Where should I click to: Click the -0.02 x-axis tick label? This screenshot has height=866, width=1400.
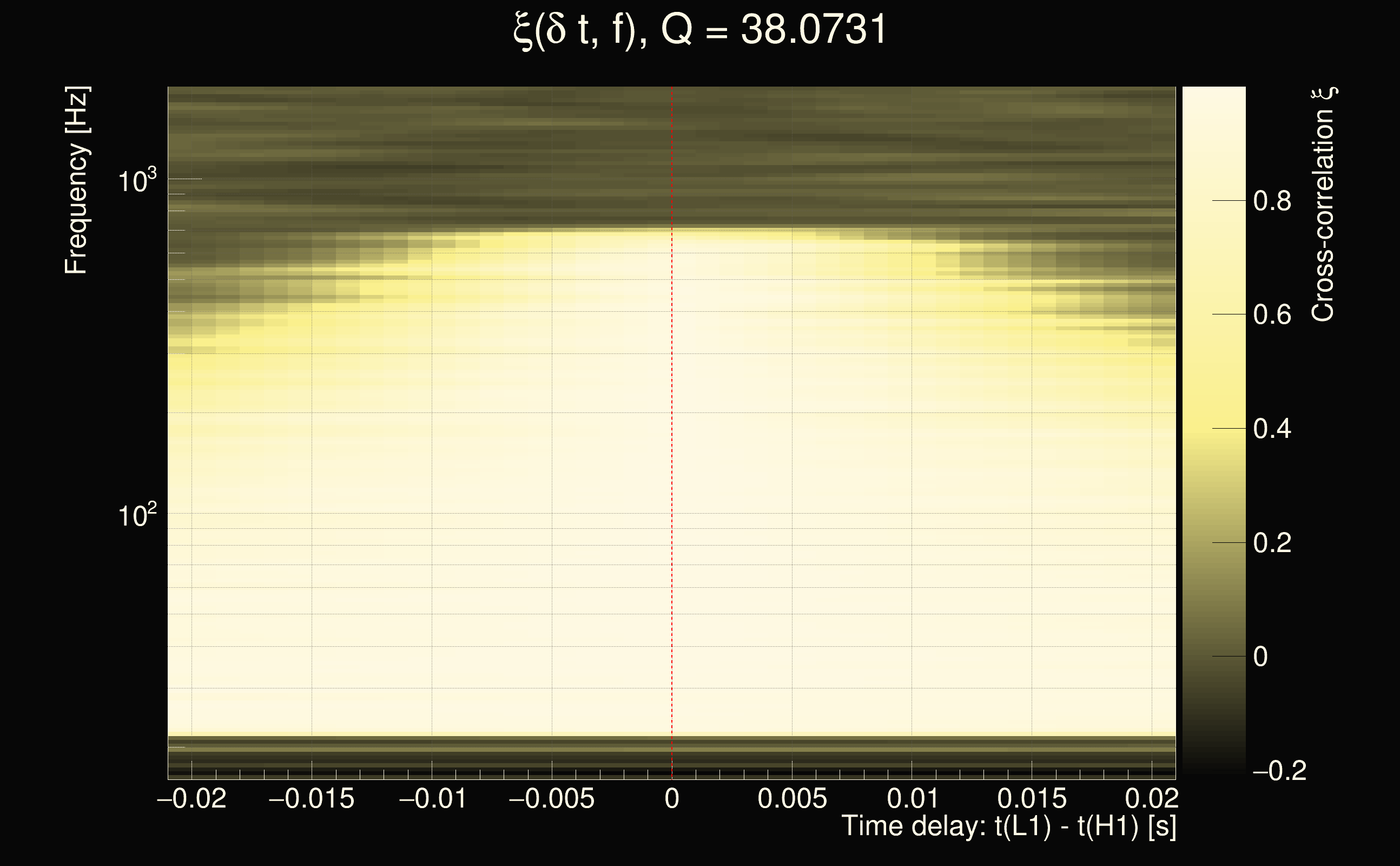pos(191,798)
